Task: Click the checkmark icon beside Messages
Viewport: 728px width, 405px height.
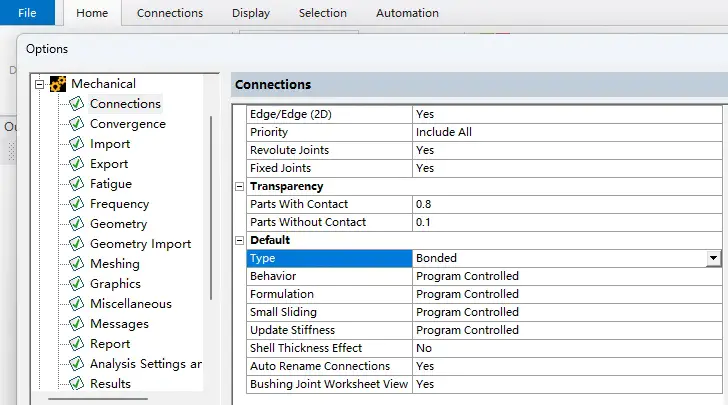Action: click(x=77, y=323)
